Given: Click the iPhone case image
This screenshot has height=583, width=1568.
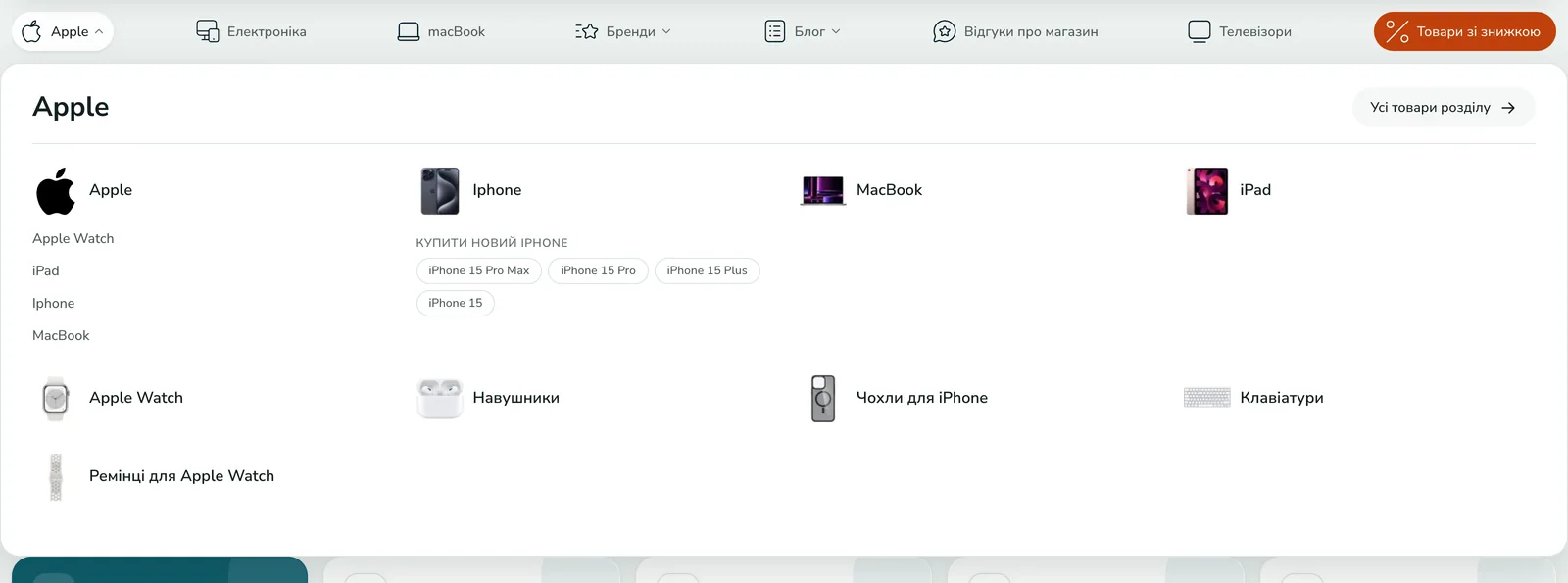Looking at the screenshot, I should point(823,399).
